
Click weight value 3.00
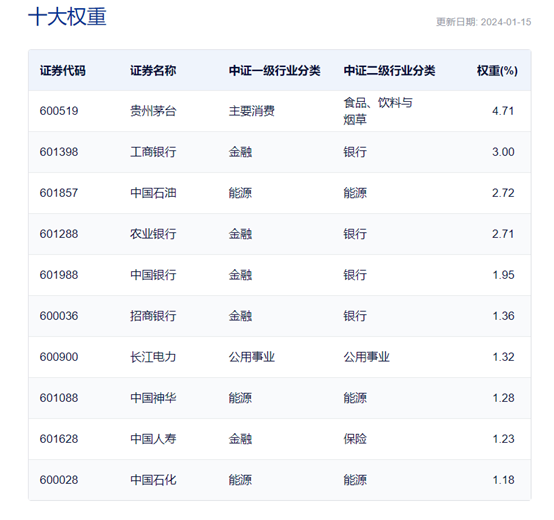[503, 152]
